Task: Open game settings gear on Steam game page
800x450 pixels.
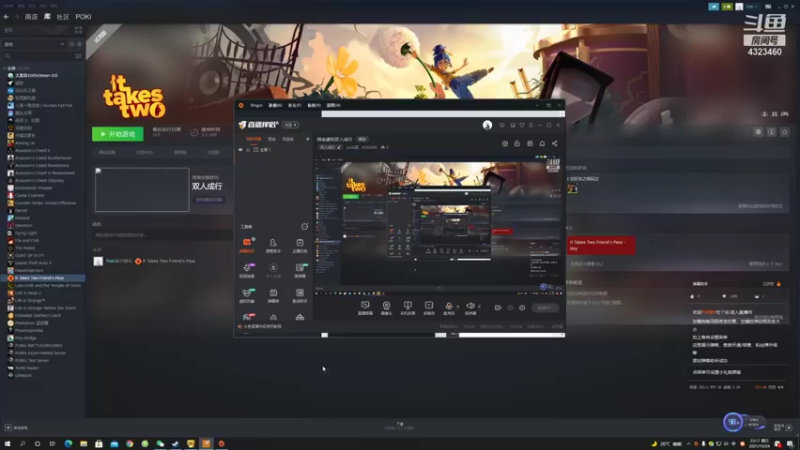Action: point(758,132)
